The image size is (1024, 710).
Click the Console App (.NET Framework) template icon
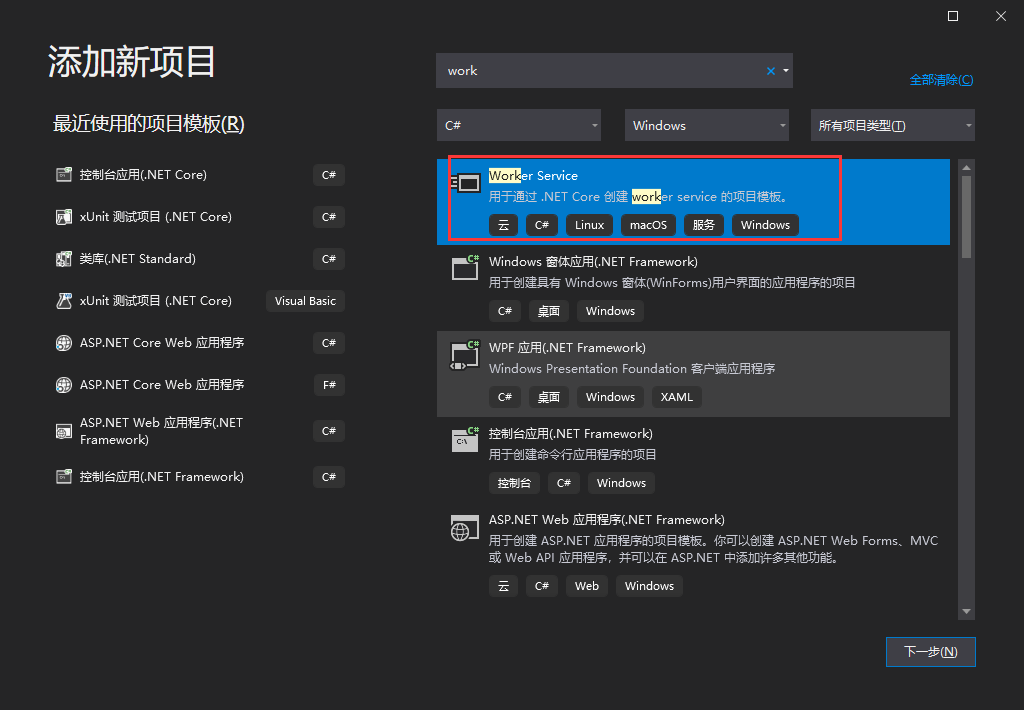pos(465,440)
